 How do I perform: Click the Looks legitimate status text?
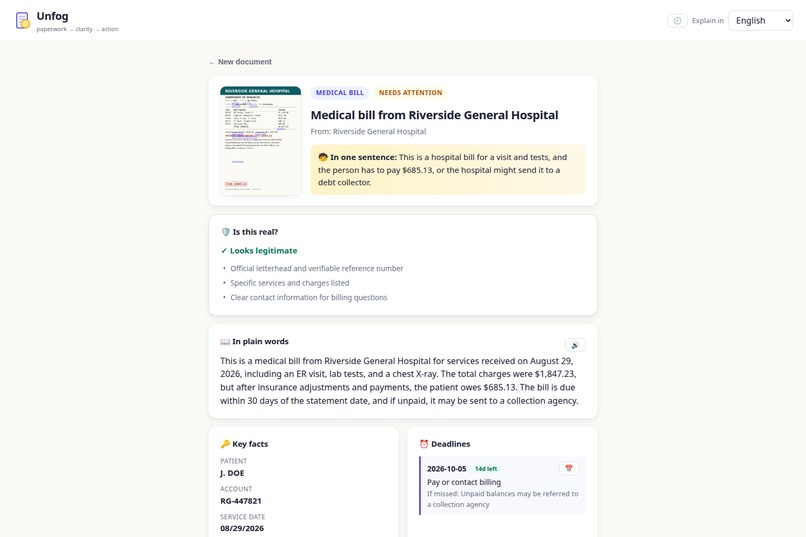[259, 251]
